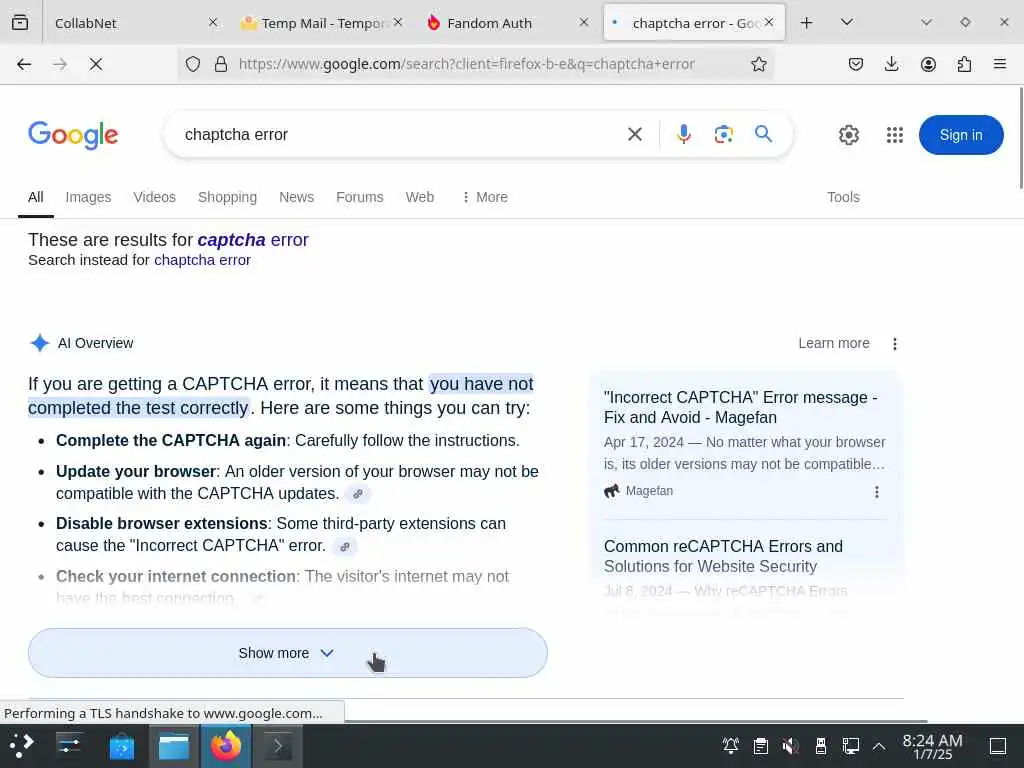Open the Google apps grid
This screenshot has height=768, width=1024.
coord(895,135)
